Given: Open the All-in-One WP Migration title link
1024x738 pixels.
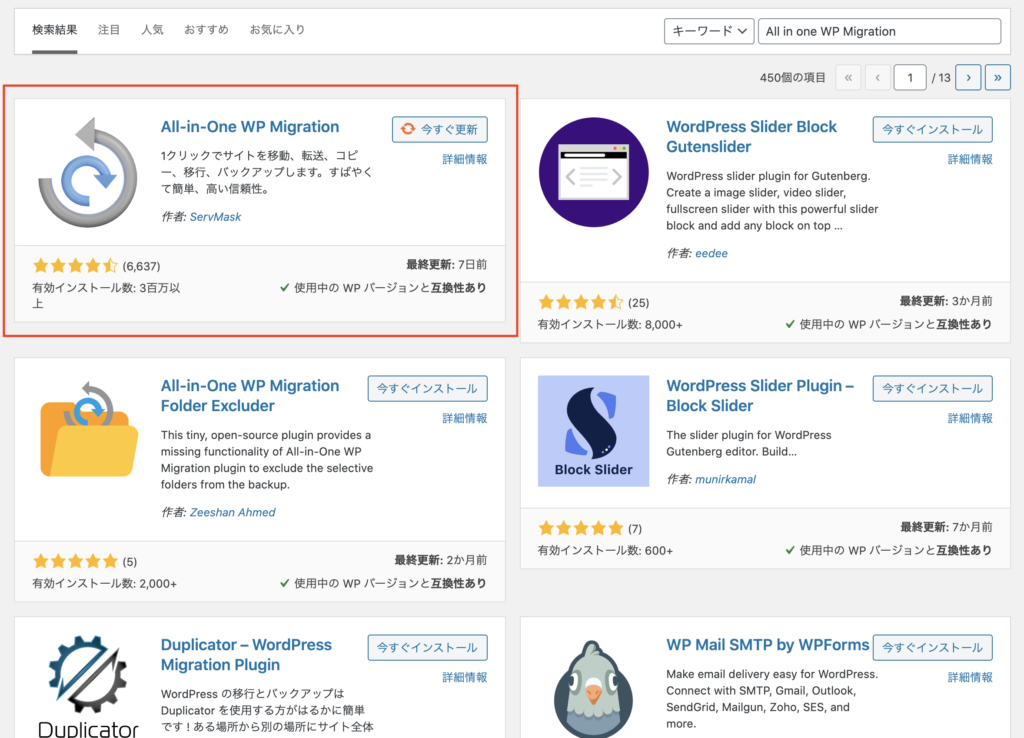Looking at the screenshot, I should [x=250, y=127].
